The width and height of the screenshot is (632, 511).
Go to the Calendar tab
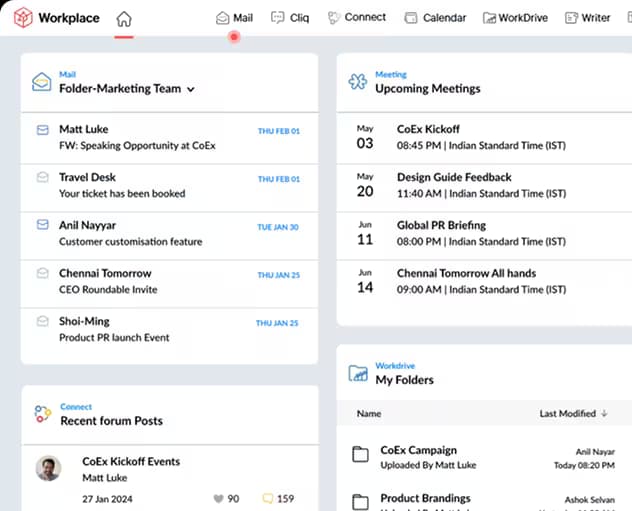point(435,18)
